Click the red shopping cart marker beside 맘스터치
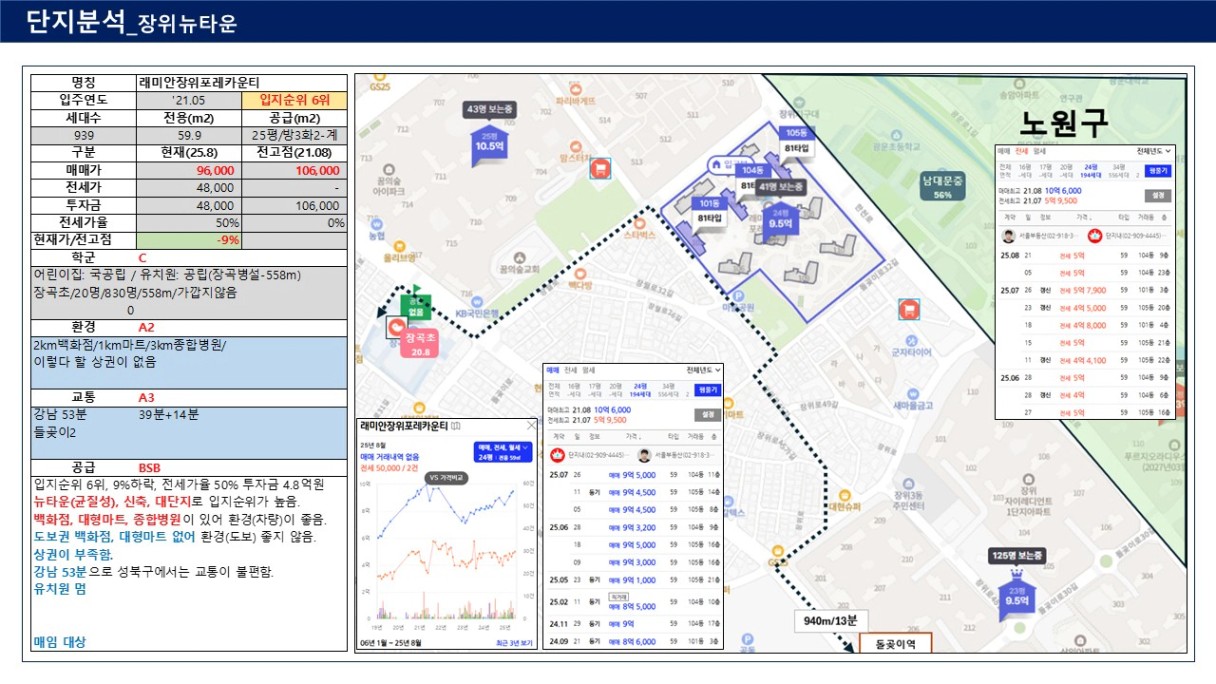Image resolution: width=1216 pixels, height=684 pixels. click(x=600, y=168)
